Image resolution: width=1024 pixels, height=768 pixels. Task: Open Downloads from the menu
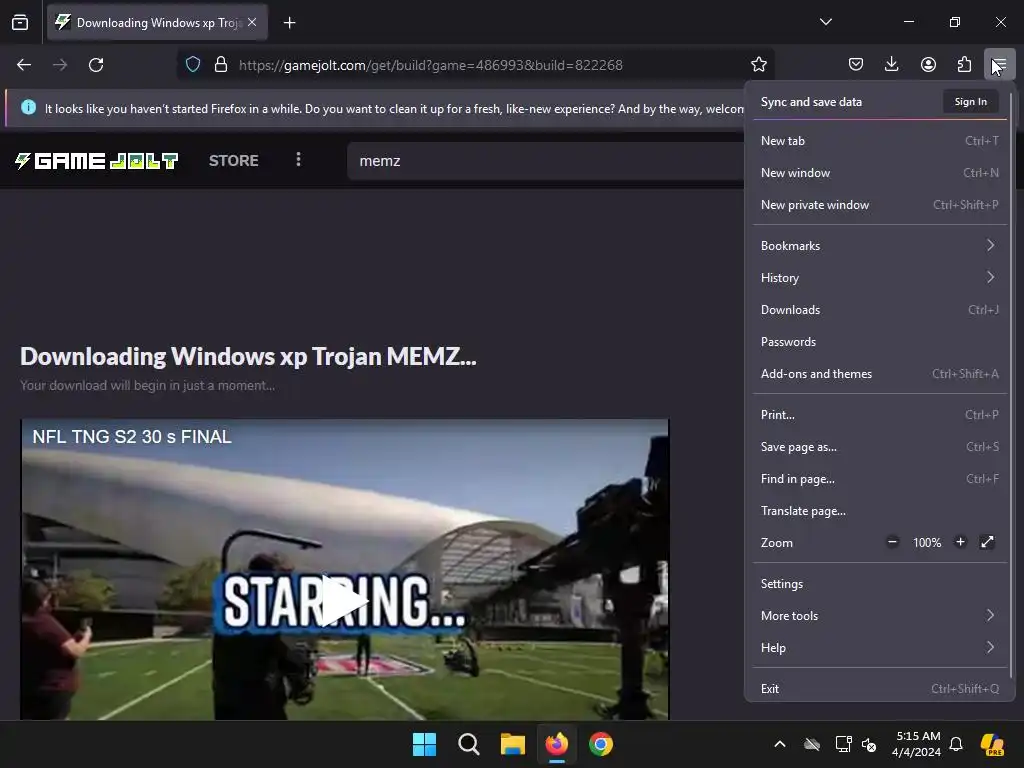point(879,310)
